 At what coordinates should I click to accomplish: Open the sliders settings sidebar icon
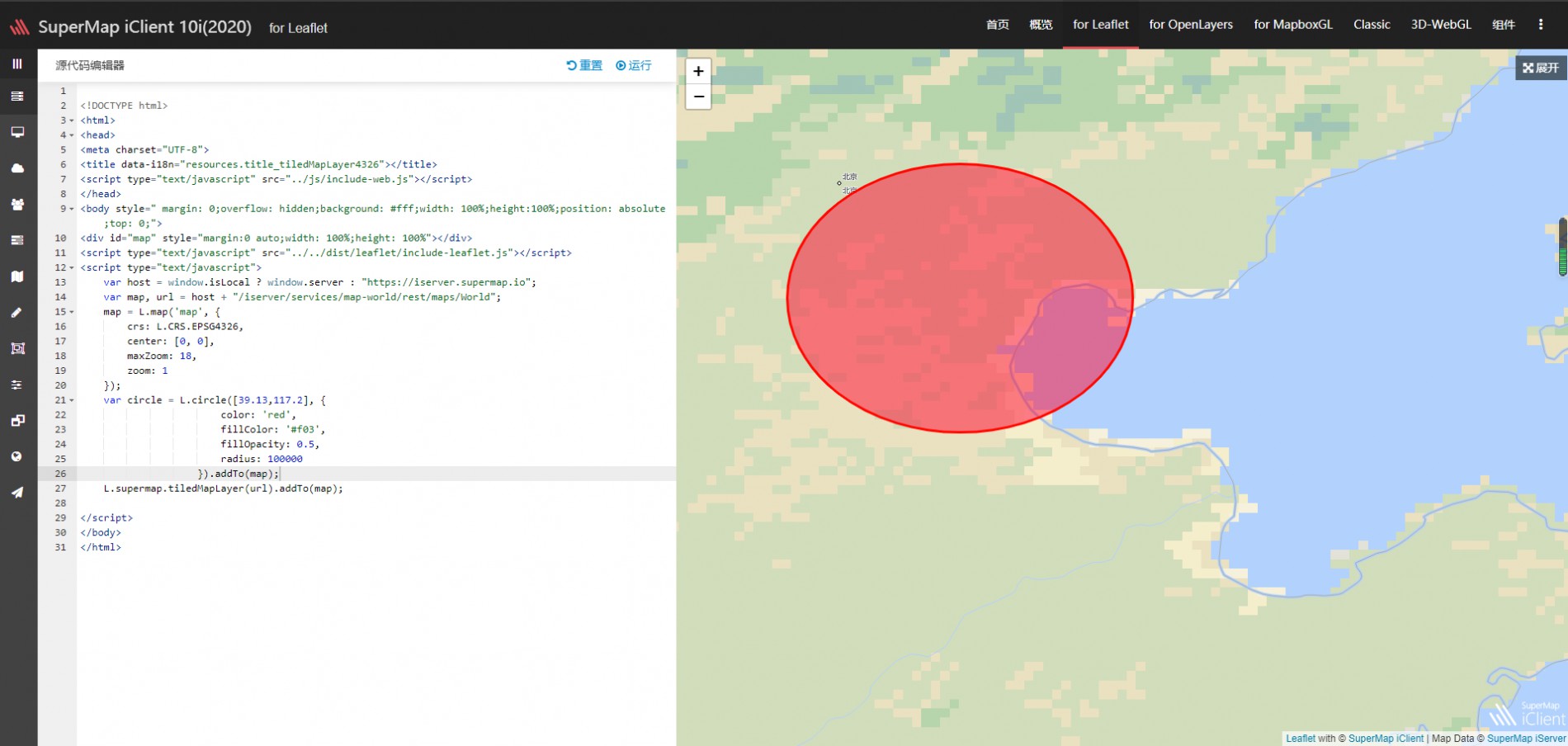pos(17,385)
